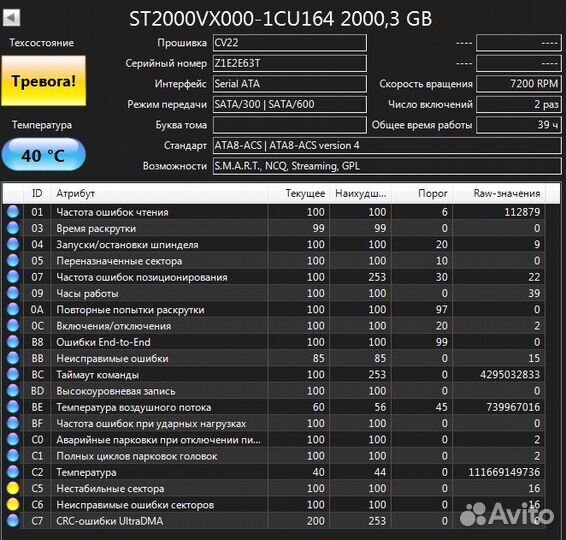This screenshot has height=540, width=566.
Task: Select the row Таймаут команды
Action: [274, 374]
